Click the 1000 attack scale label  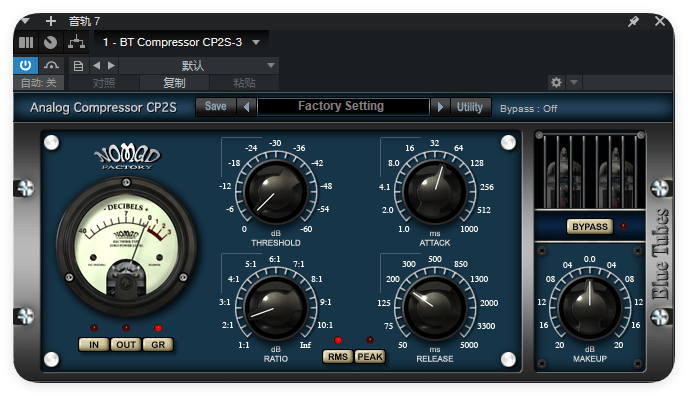(469, 229)
